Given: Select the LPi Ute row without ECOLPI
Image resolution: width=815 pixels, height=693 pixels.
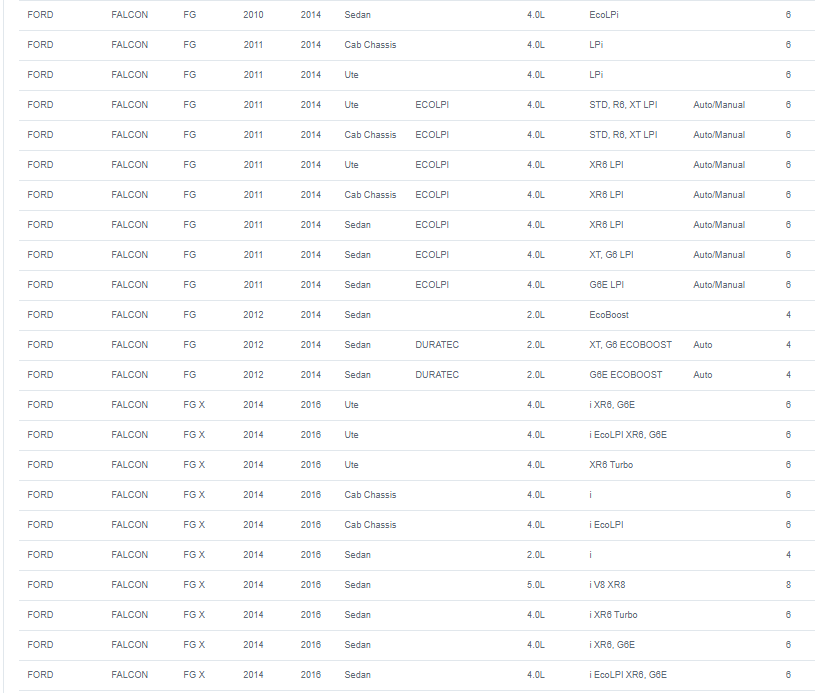Looking at the screenshot, I should tap(417, 75).
